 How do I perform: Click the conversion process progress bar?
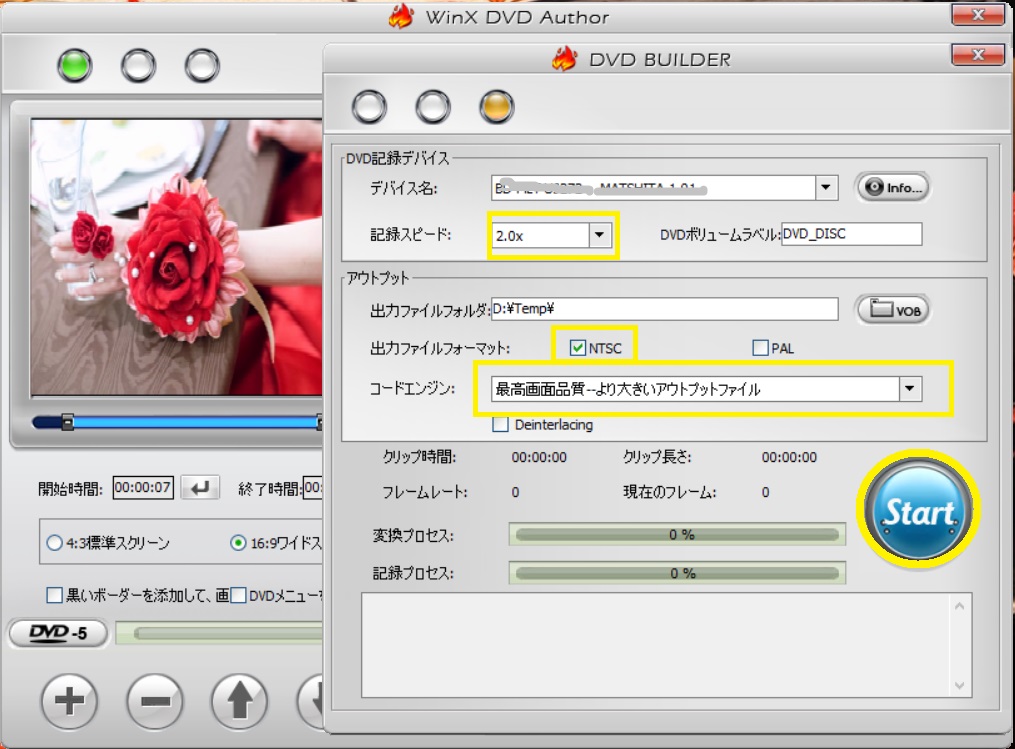677,535
